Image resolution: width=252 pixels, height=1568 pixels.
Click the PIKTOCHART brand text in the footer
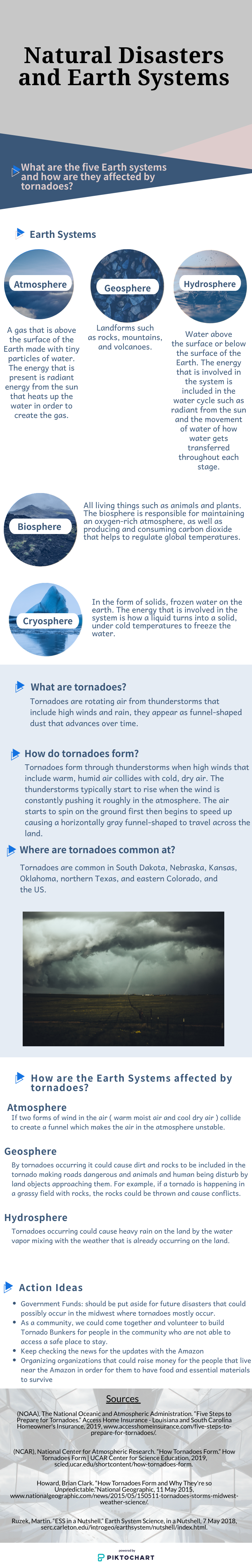point(130,1558)
